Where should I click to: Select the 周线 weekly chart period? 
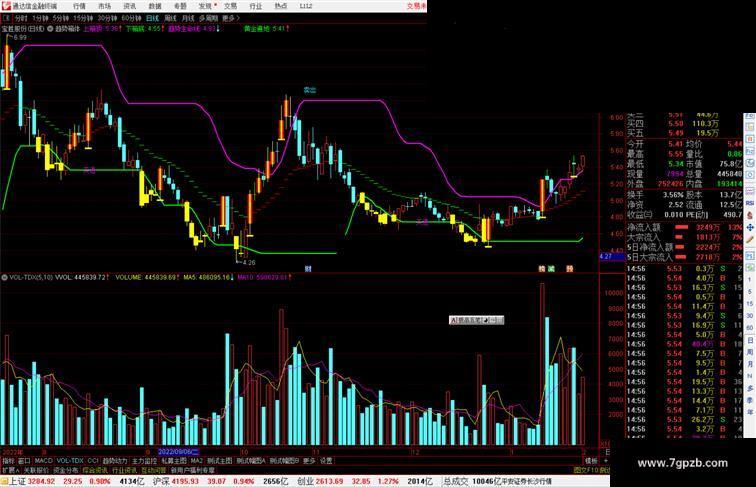171,18
